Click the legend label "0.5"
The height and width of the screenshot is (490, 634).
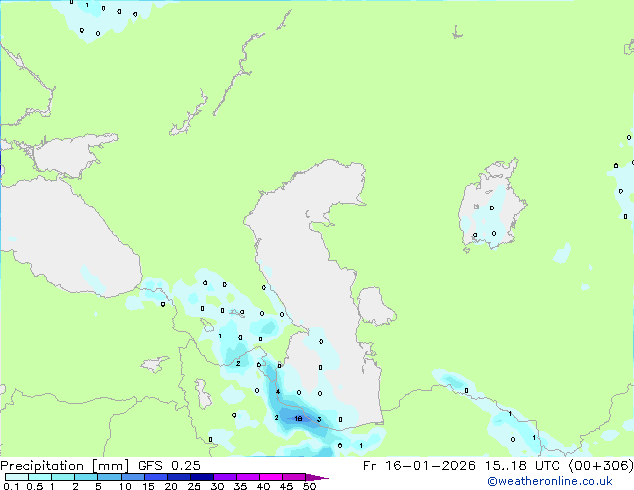[35, 486]
